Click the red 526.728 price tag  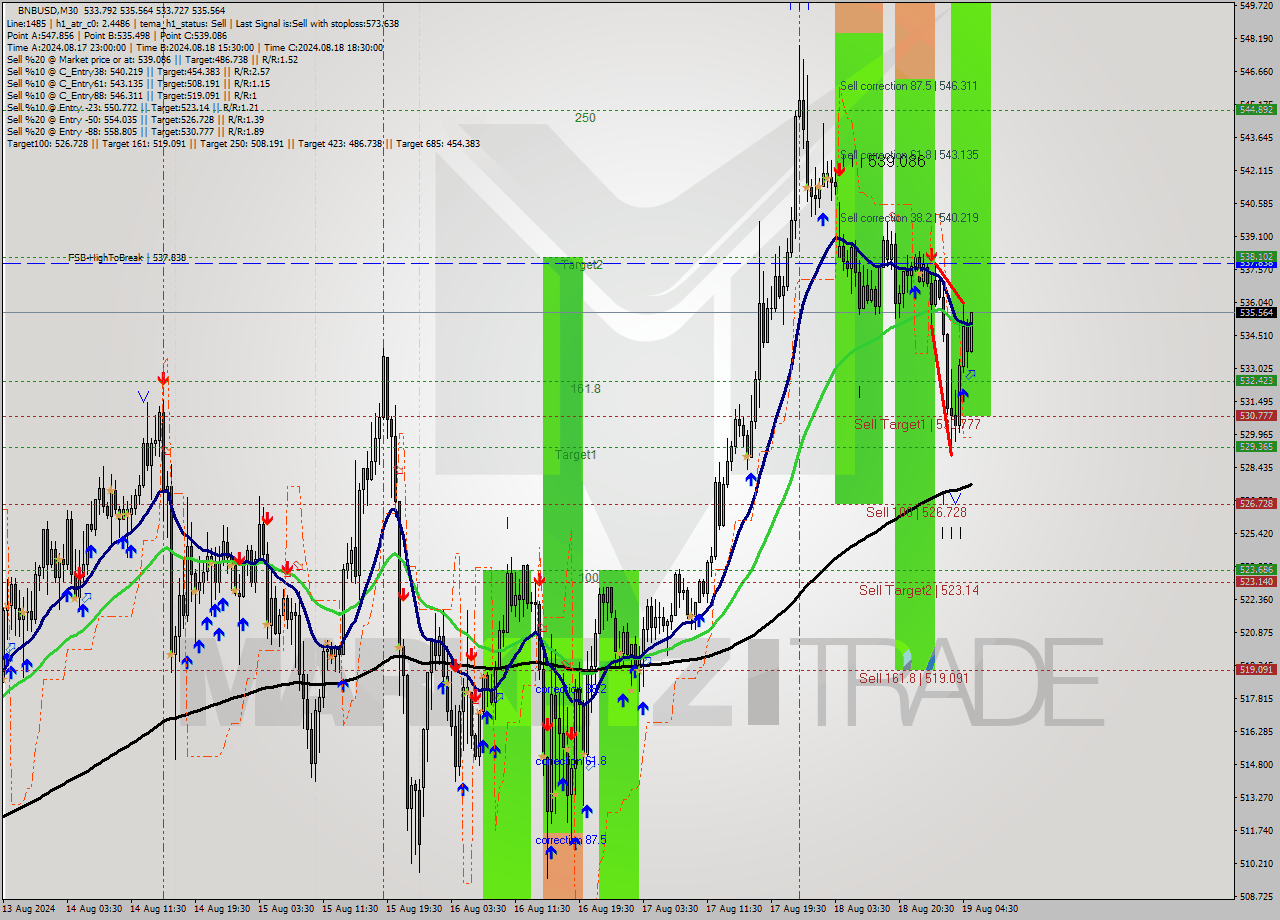[1256, 503]
